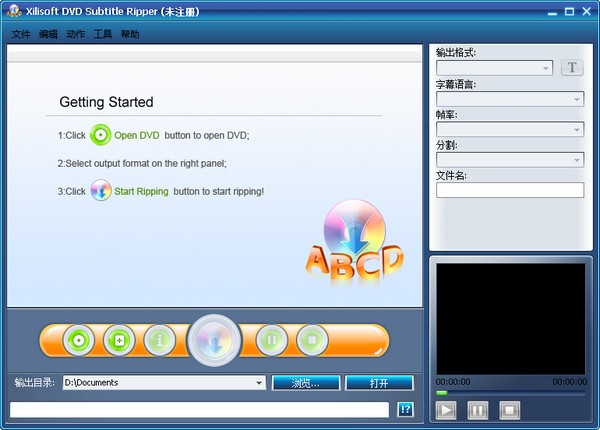Click the green Open DVD icon in Getting Started

coord(101,135)
